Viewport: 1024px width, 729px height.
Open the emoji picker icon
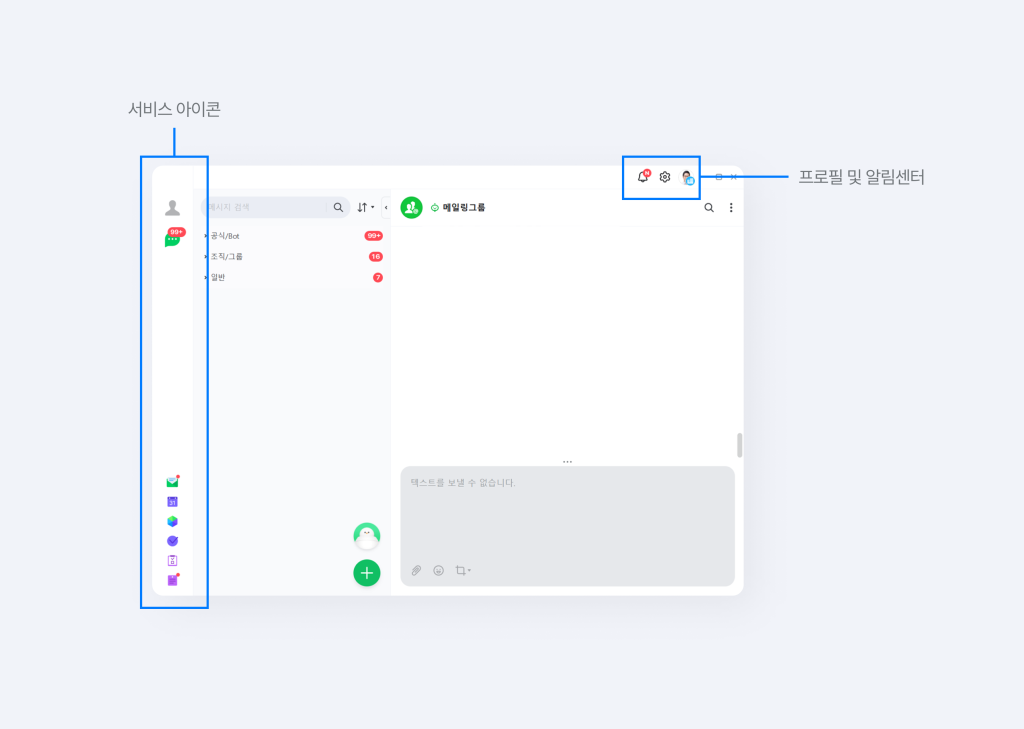point(438,570)
